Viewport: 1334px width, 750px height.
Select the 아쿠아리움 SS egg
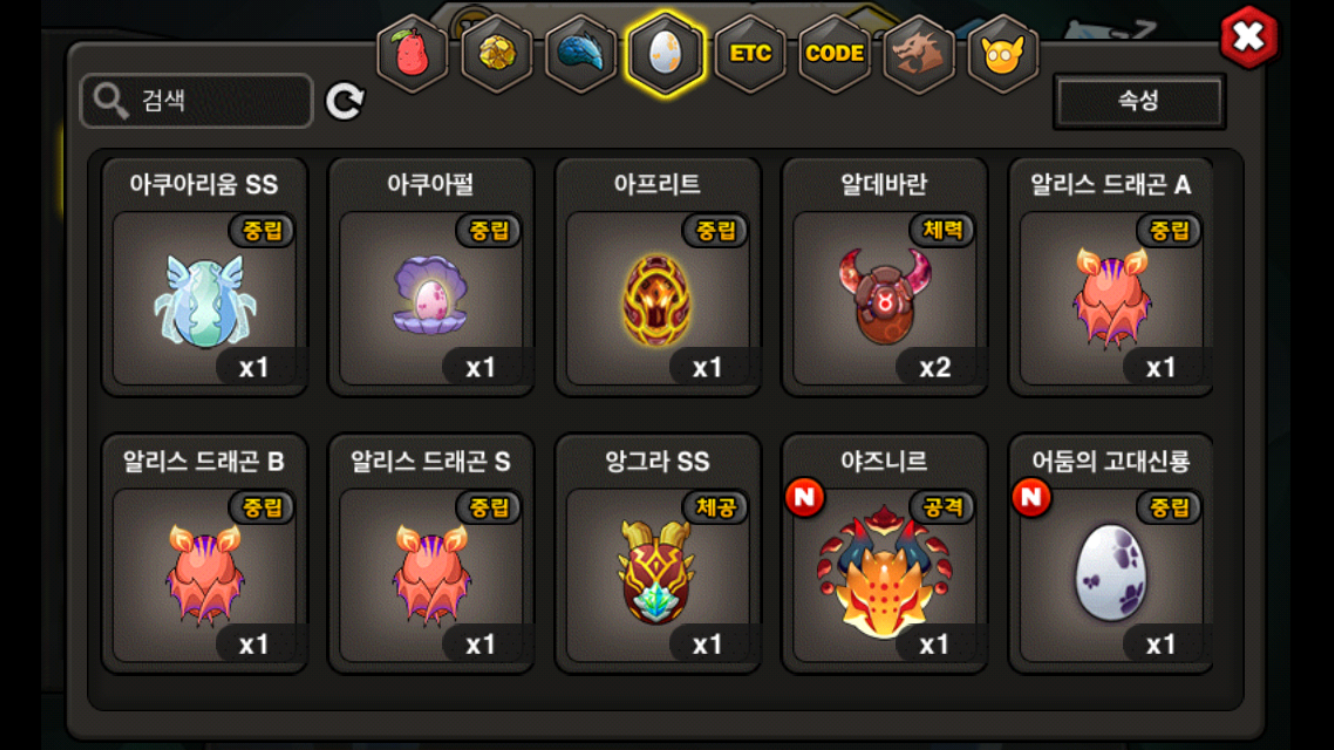(x=204, y=277)
